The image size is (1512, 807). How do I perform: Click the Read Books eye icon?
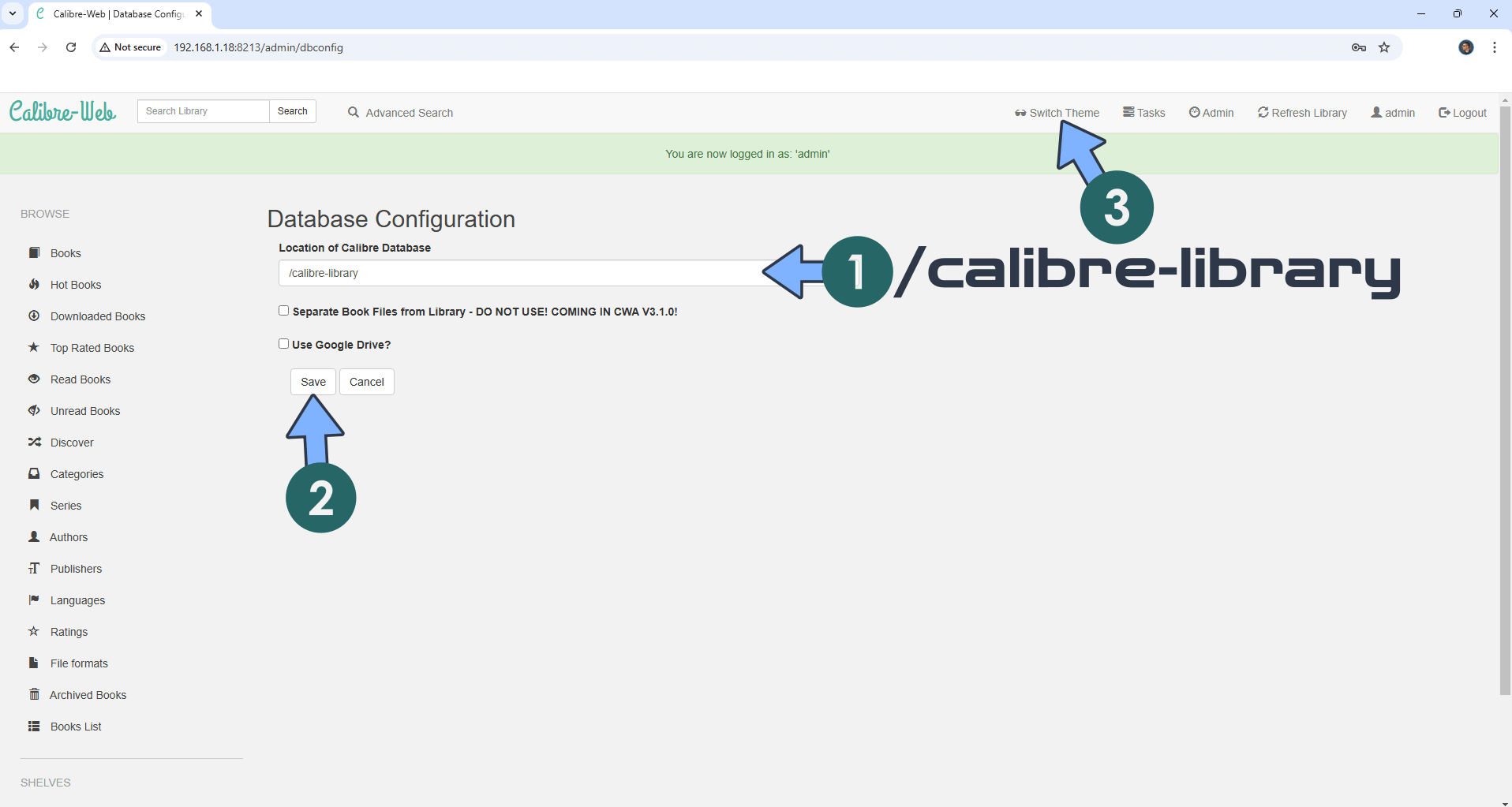point(34,379)
